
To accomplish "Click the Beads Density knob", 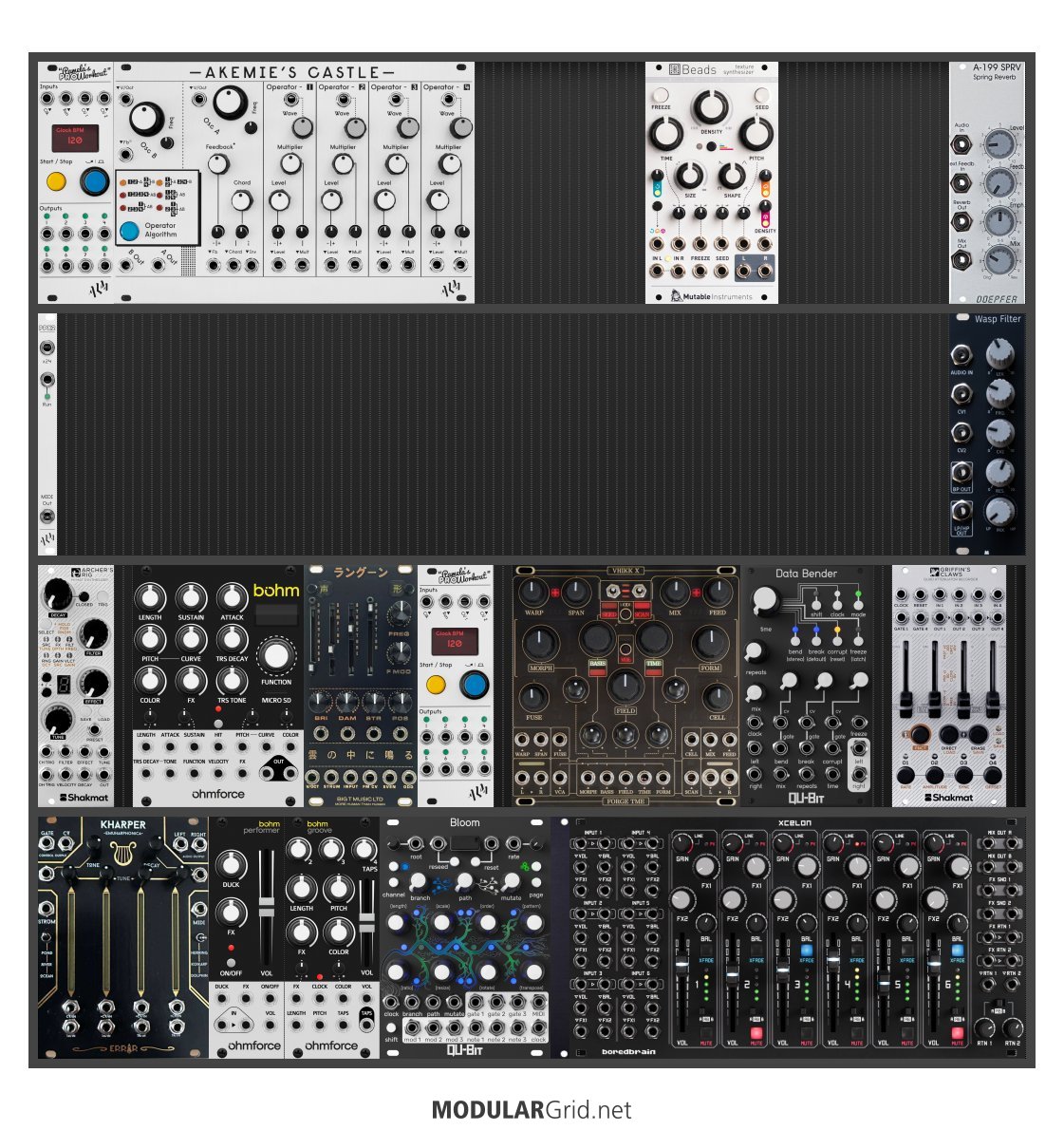I will coord(710,107).
